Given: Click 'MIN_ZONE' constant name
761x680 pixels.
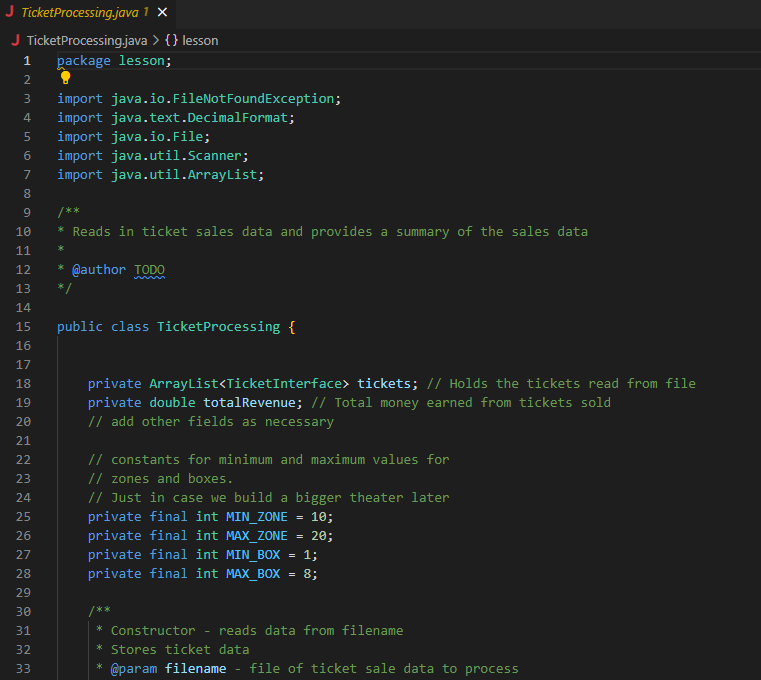Looking at the screenshot, I should coord(257,516).
